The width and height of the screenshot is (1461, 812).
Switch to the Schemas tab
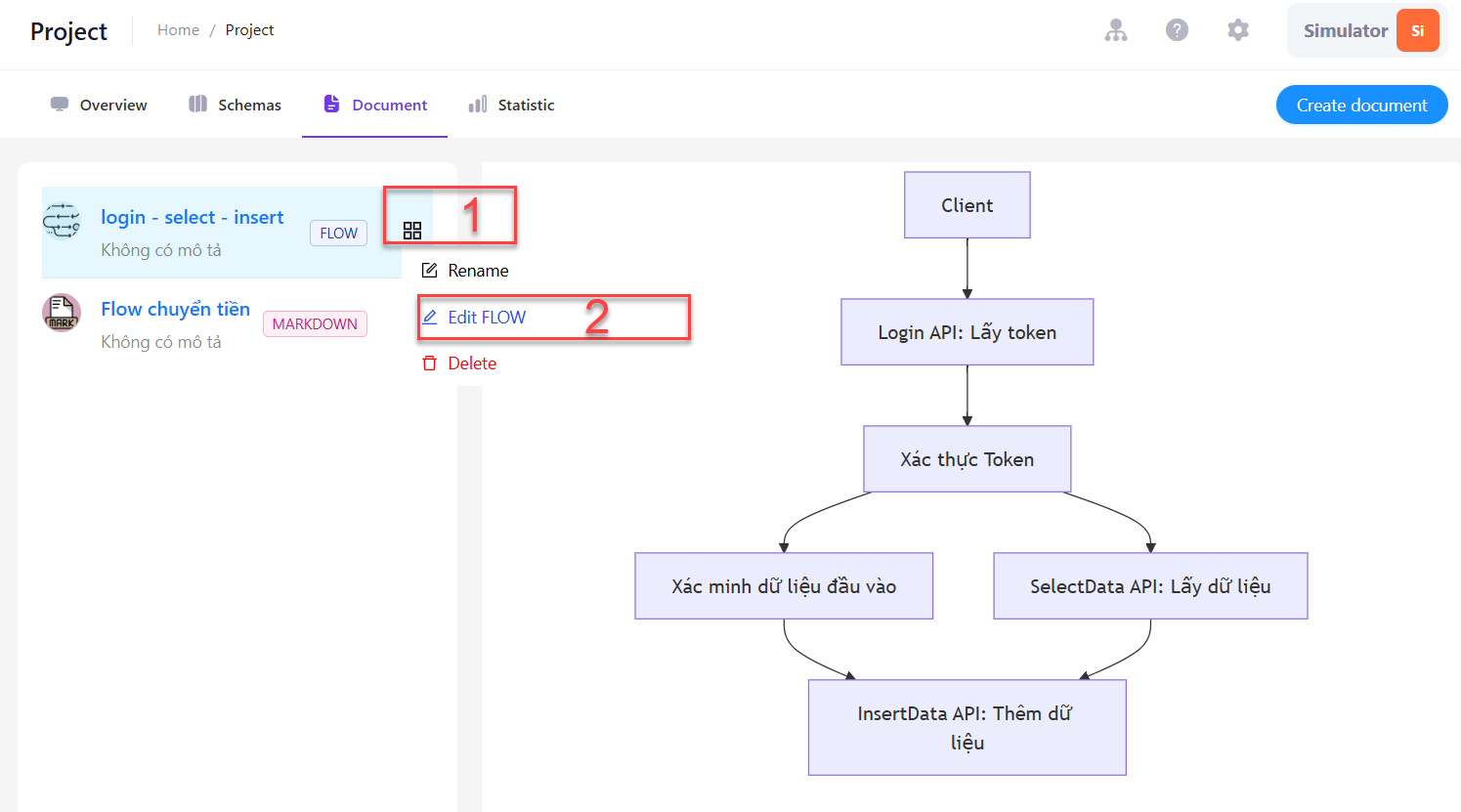coord(235,105)
